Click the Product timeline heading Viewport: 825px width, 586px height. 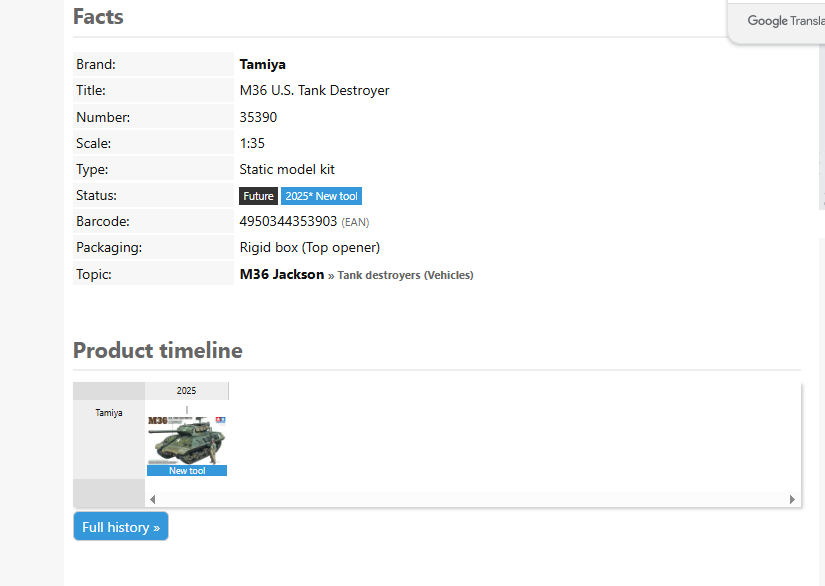click(x=158, y=350)
